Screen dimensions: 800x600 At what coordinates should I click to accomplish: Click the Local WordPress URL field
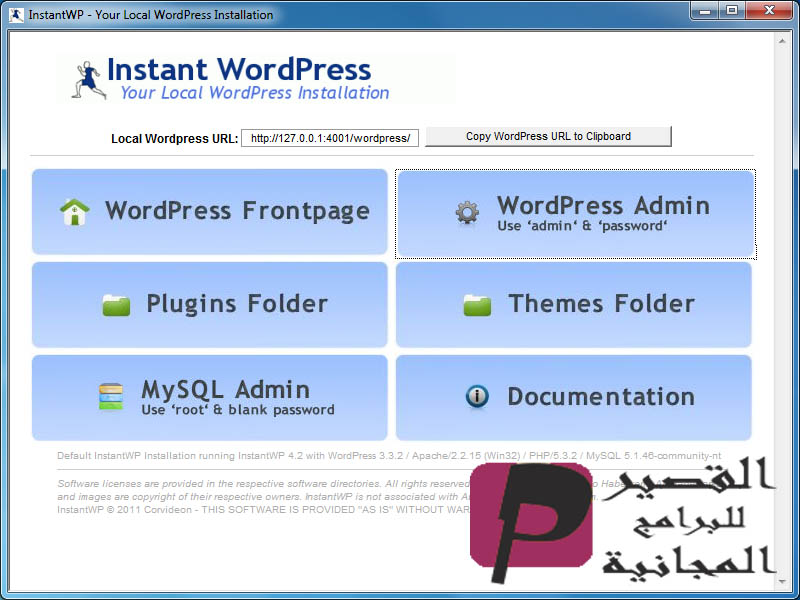(330, 138)
